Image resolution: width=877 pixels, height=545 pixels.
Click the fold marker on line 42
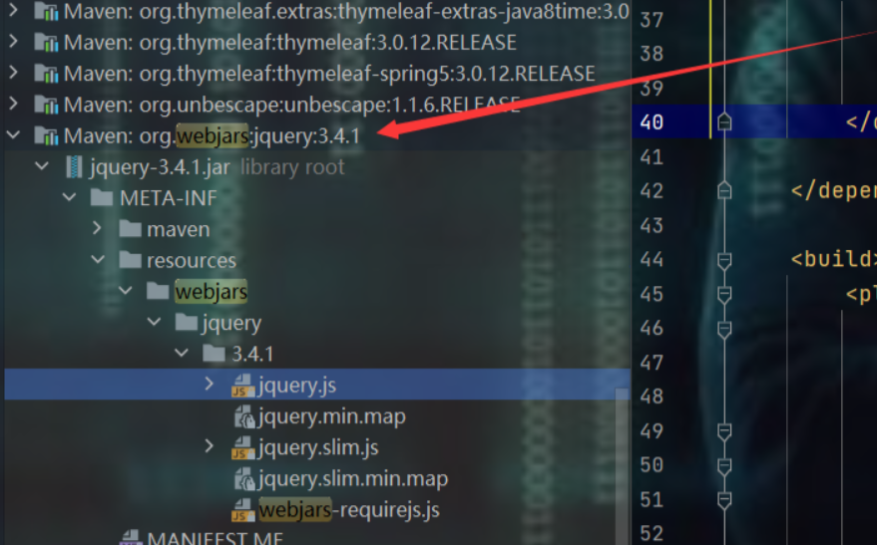(724, 190)
